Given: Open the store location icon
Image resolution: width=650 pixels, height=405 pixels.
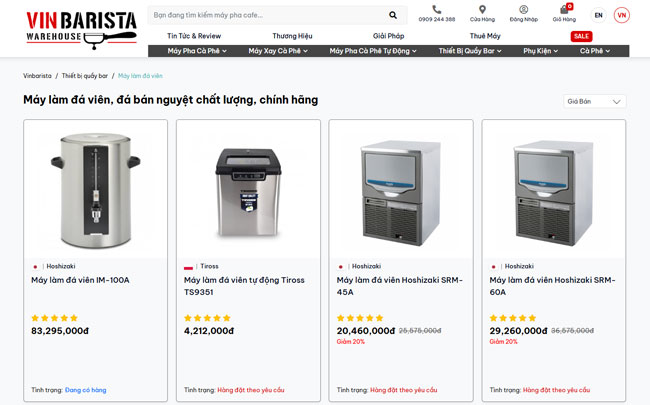Looking at the screenshot, I should click(482, 10).
